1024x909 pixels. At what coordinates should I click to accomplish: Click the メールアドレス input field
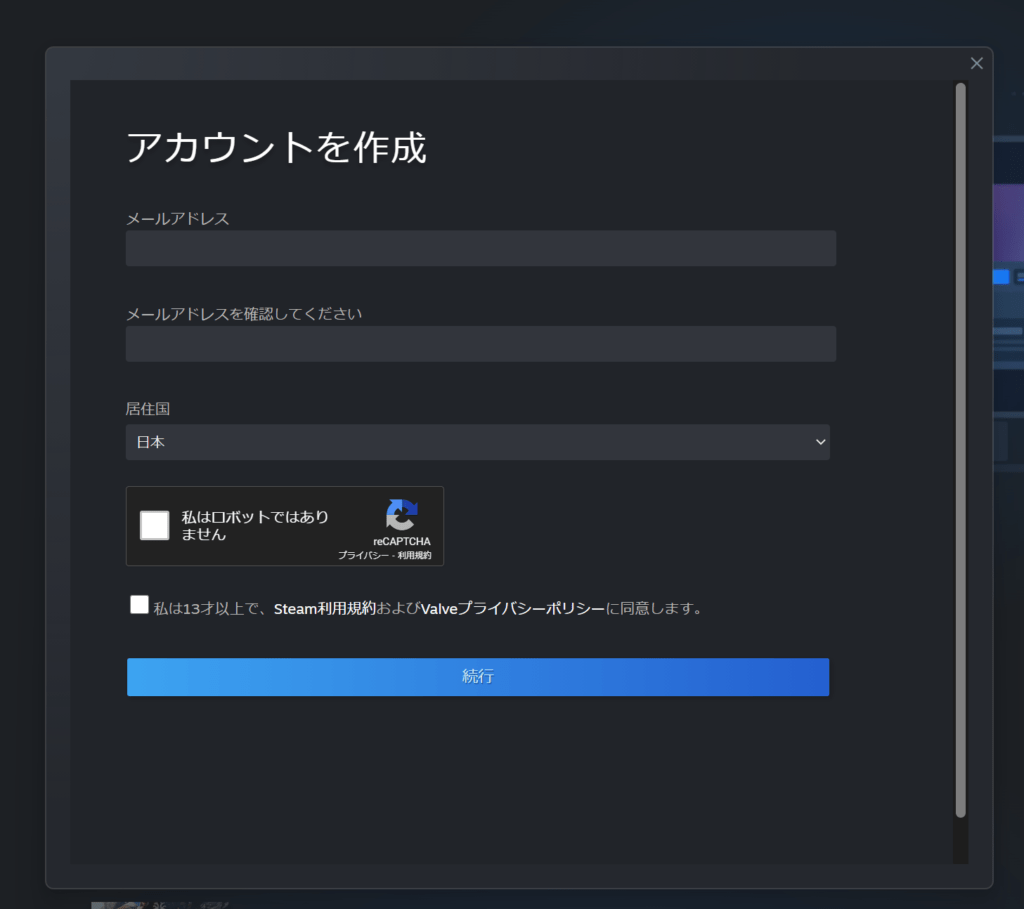[x=481, y=248]
